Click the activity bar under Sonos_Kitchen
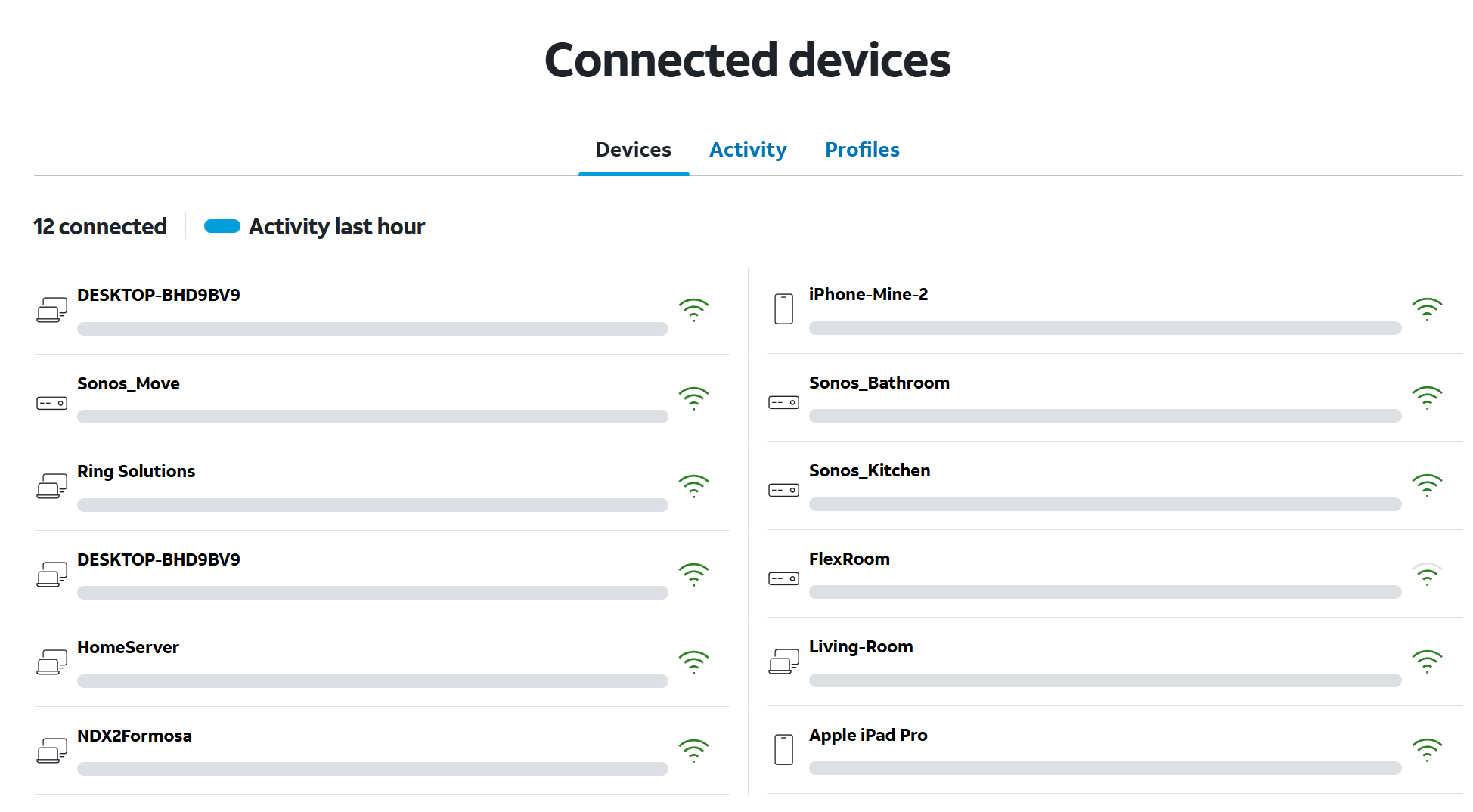Image resolution: width=1473 pixels, height=812 pixels. coord(1105,504)
